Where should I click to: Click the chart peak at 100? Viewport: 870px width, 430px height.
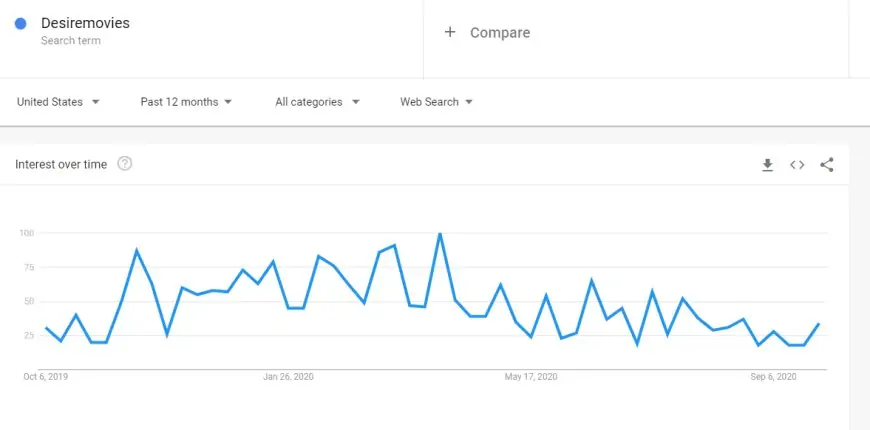click(x=440, y=234)
